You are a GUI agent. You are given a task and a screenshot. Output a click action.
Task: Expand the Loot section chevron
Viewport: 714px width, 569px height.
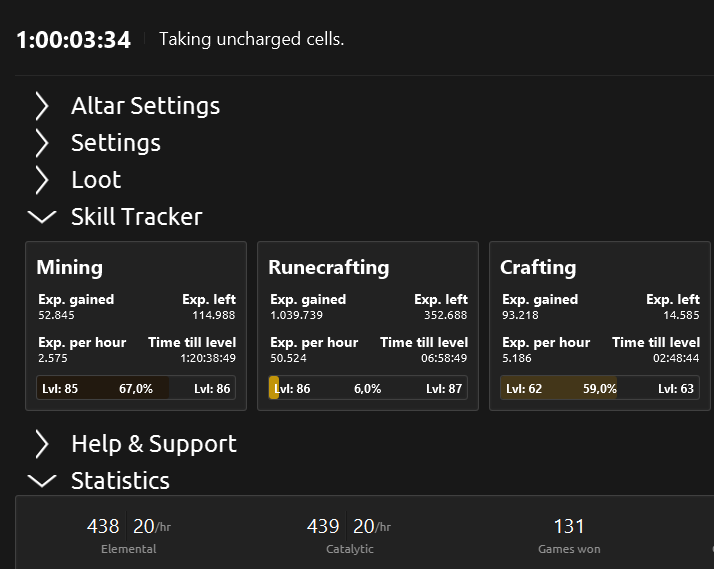pos(42,180)
